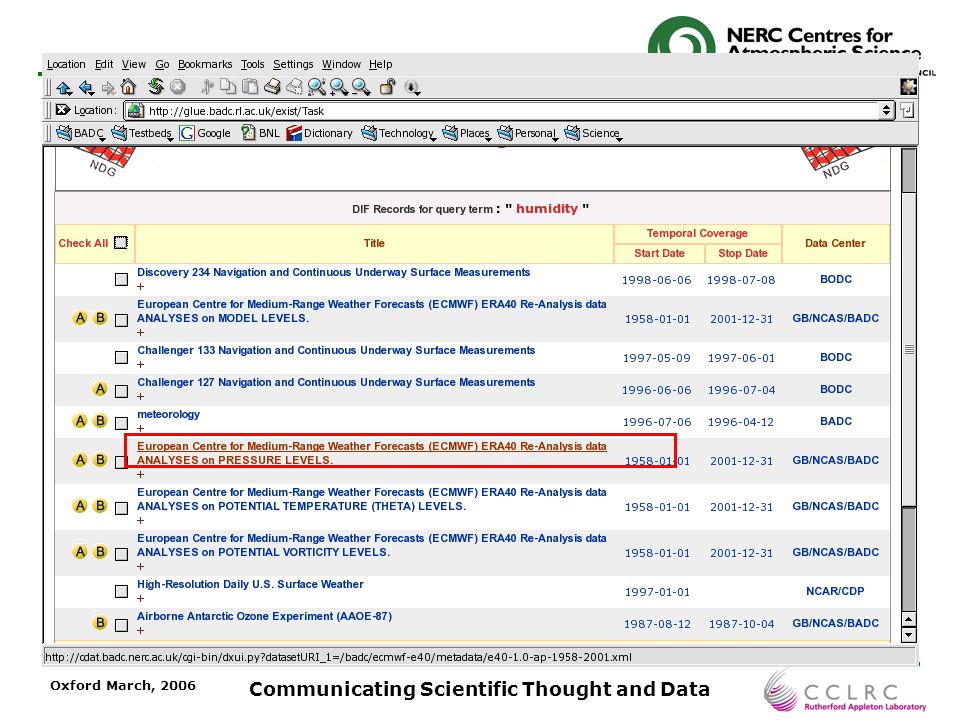Screen dimensions: 960x720
Task: Check the Discovery 234 Navigation record checkbox
Action: [x=121, y=280]
